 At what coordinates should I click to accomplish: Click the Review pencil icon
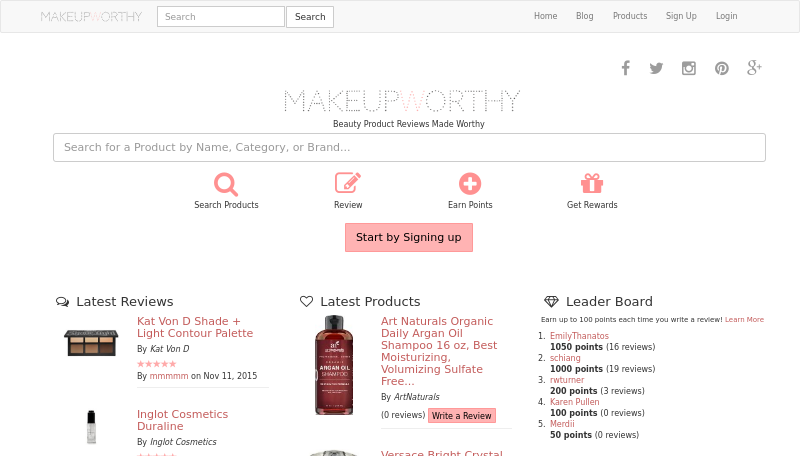point(348,183)
